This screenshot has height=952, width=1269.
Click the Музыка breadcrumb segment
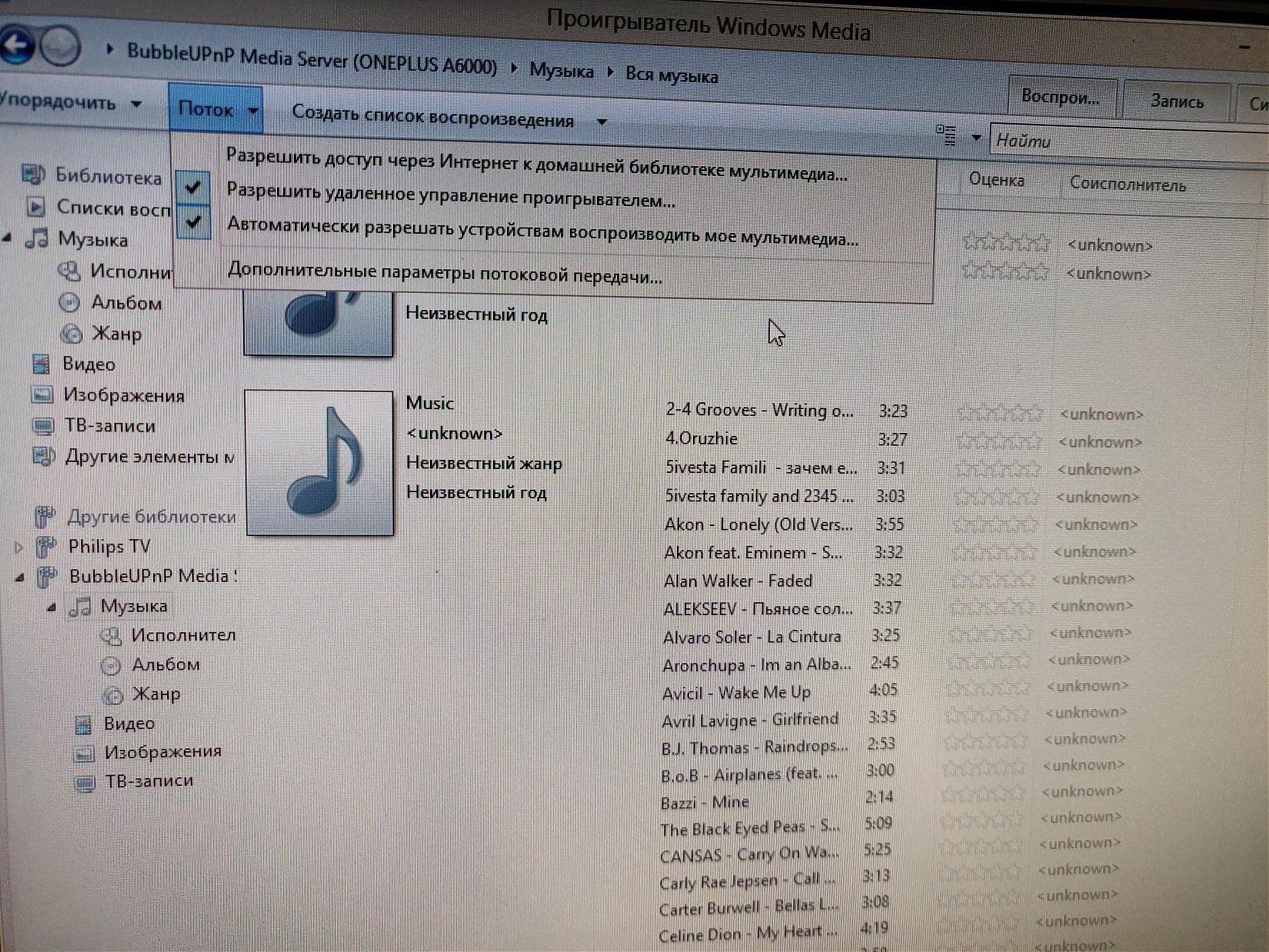pos(561,71)
